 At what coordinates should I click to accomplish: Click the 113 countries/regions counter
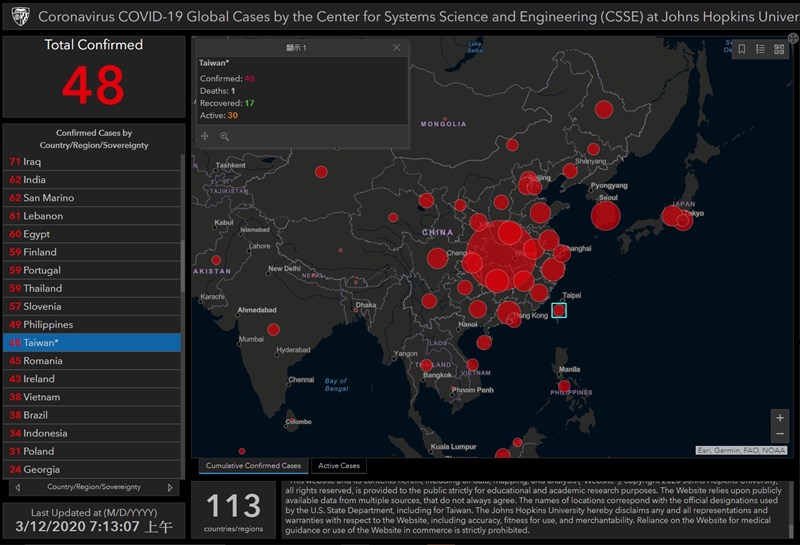[x=234, y=510]
